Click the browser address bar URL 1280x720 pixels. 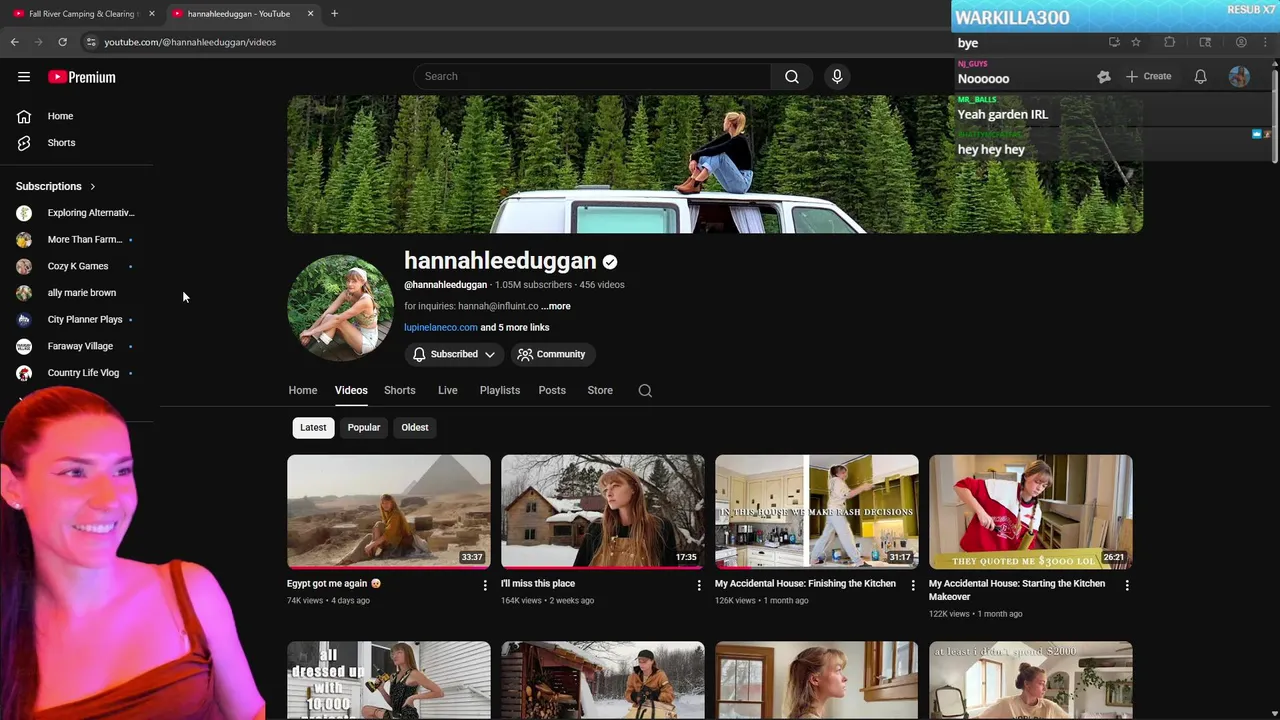(190, 42)
